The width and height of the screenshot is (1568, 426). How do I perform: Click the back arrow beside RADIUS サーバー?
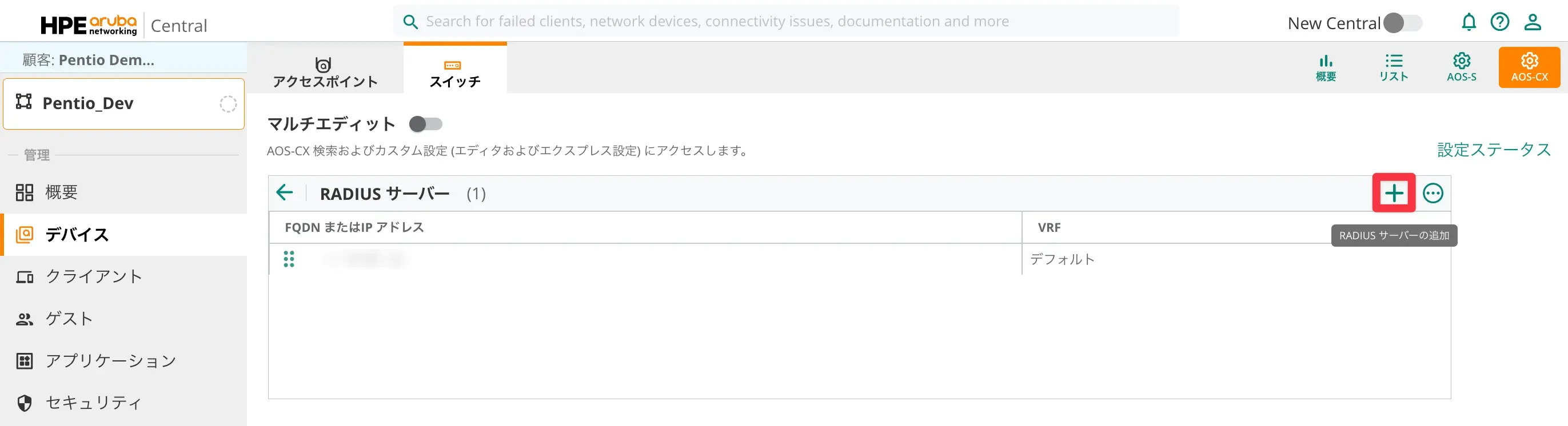tap(284, 193)
